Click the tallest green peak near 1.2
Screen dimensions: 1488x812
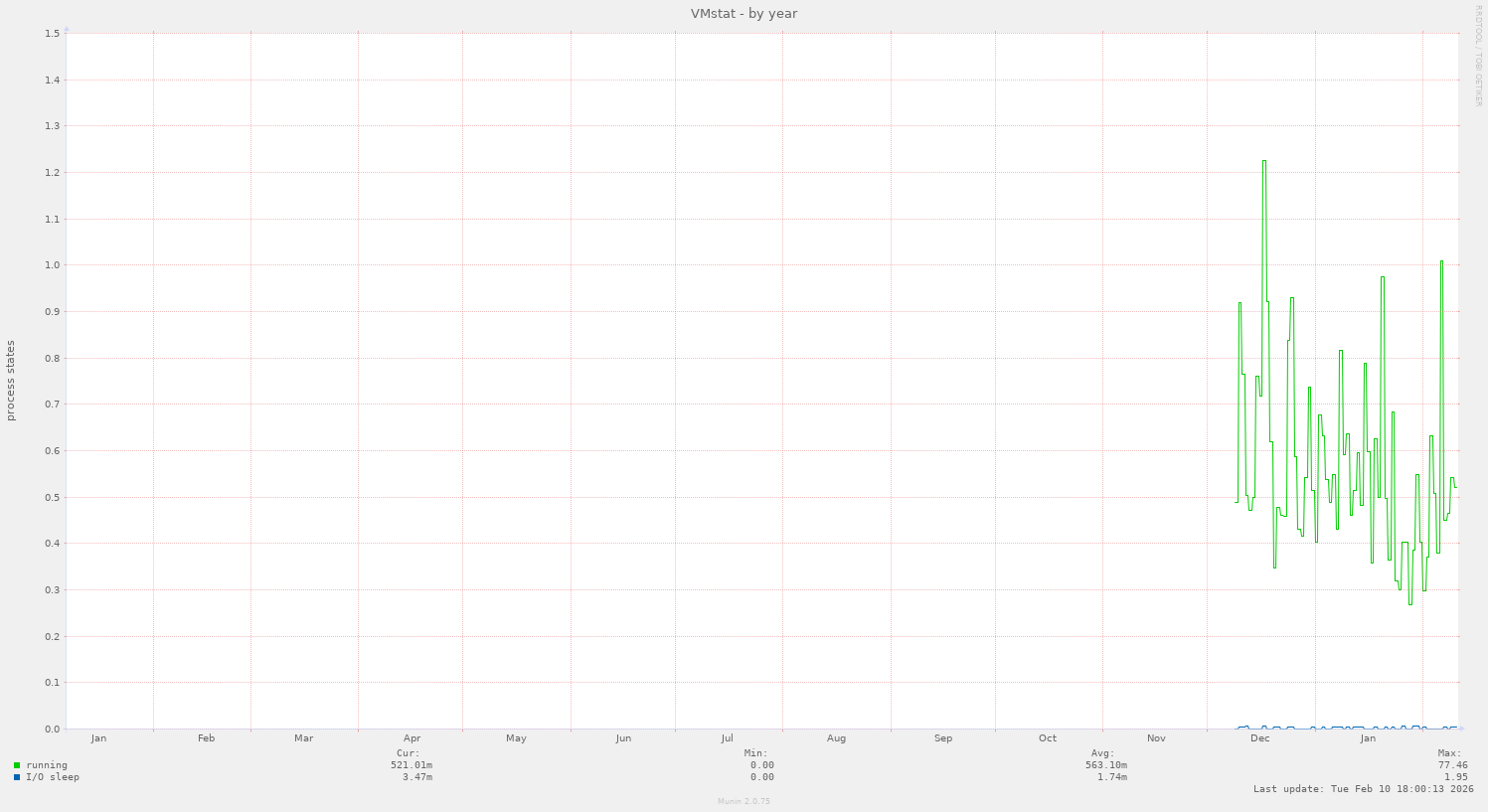1263,161
